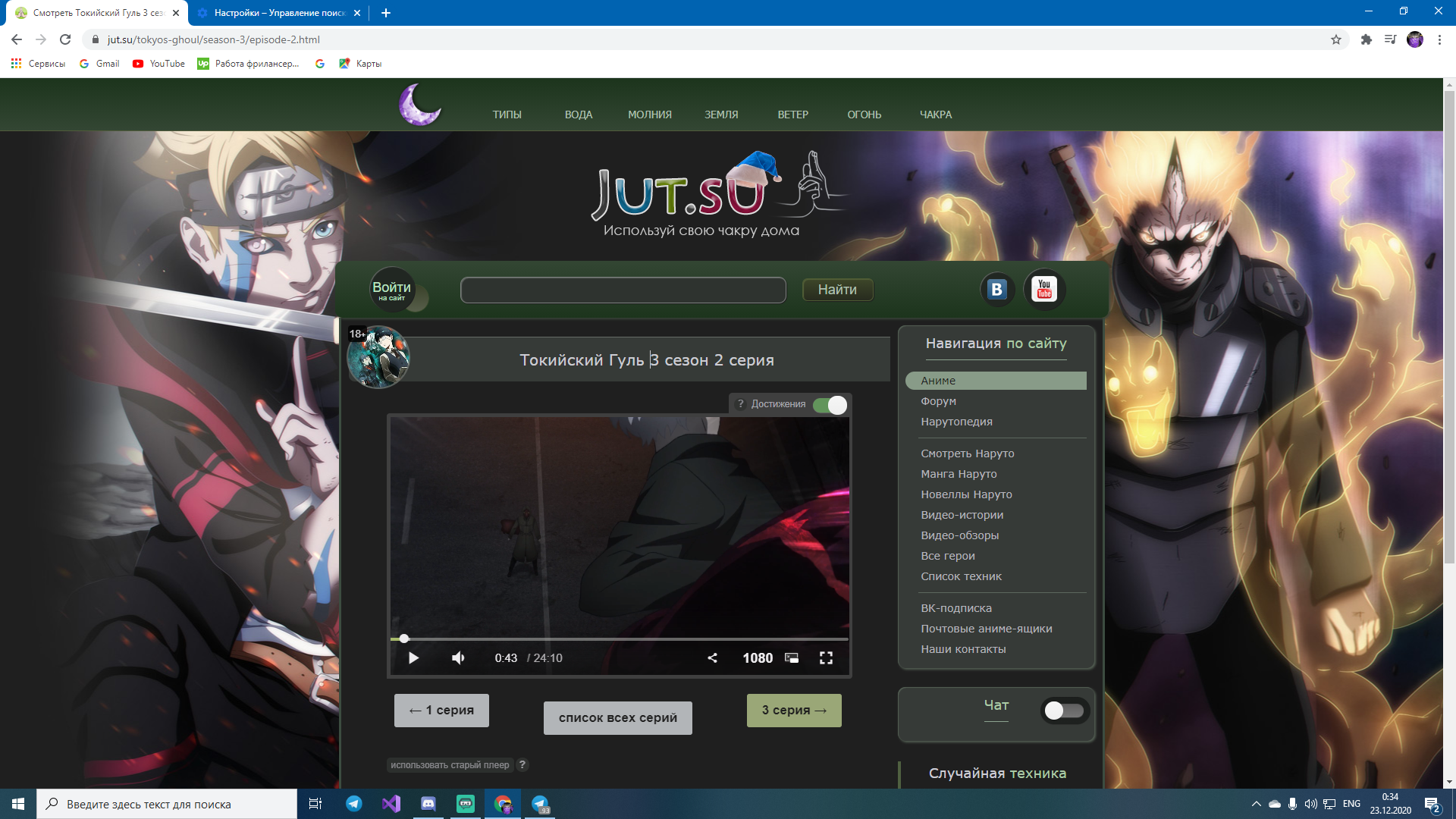This screenshot has height=819, width=1456.
Task: Mute the video volume speaker icon
Action: [458, 657]
